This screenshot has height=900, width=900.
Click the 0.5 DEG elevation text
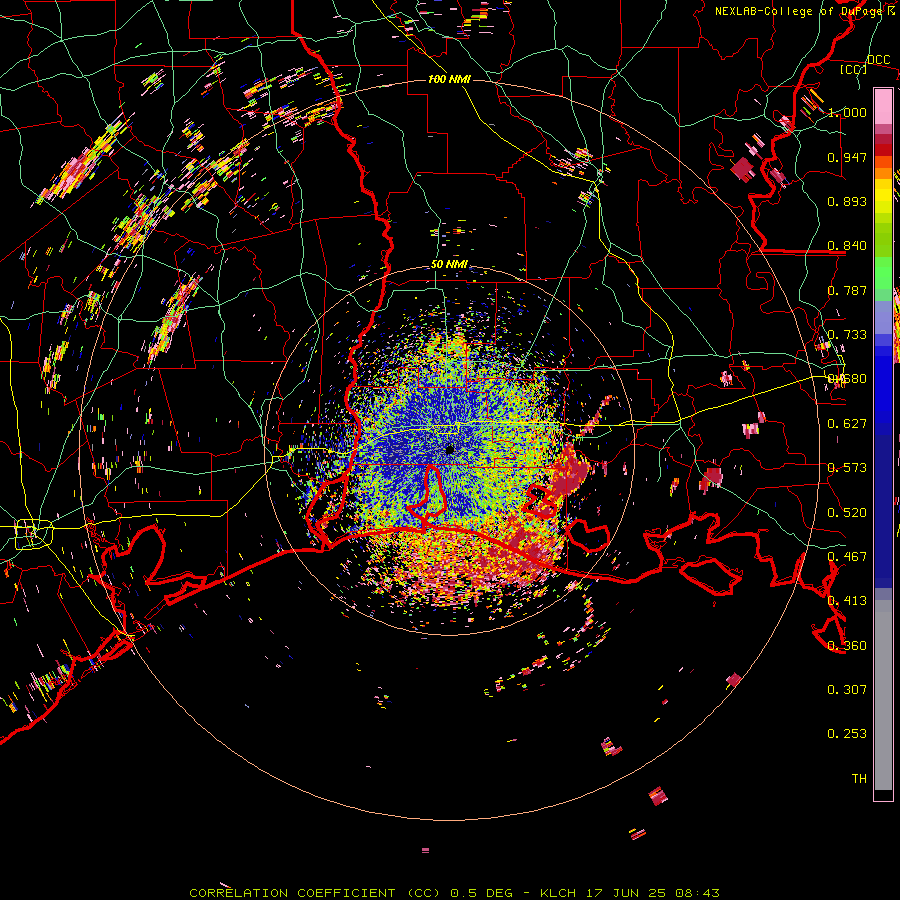point(481,893)
